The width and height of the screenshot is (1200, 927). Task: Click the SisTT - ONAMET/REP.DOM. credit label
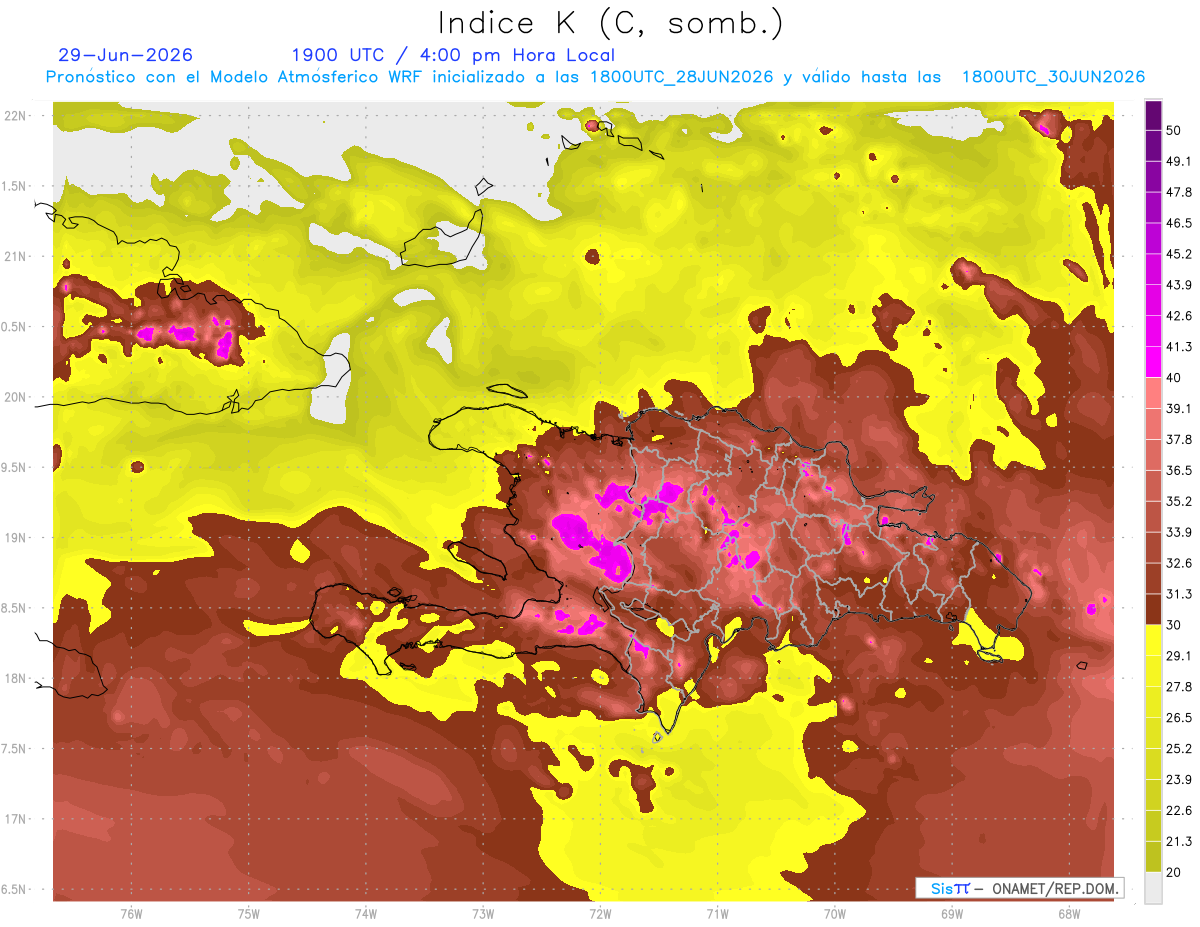point(1019,888)
